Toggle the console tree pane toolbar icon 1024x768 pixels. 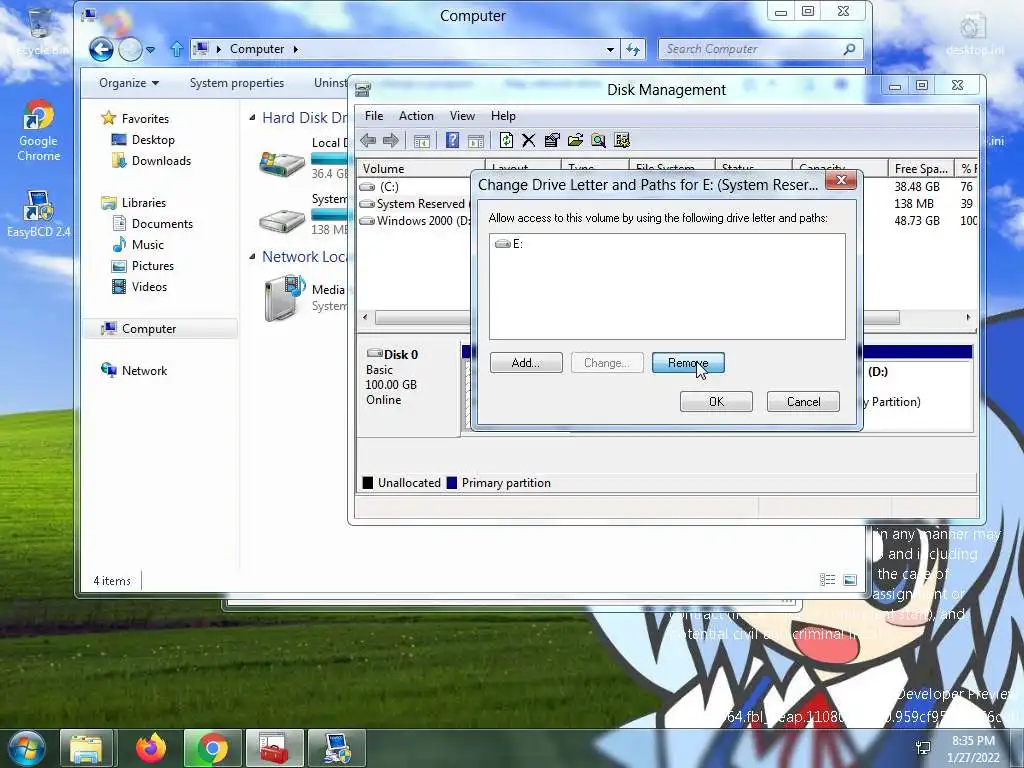(422, 140)
